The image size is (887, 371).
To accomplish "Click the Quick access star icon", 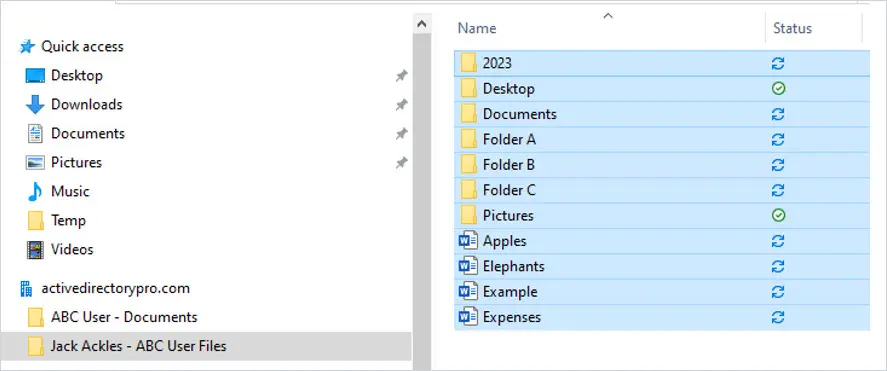I will click(x=27, y=46).
